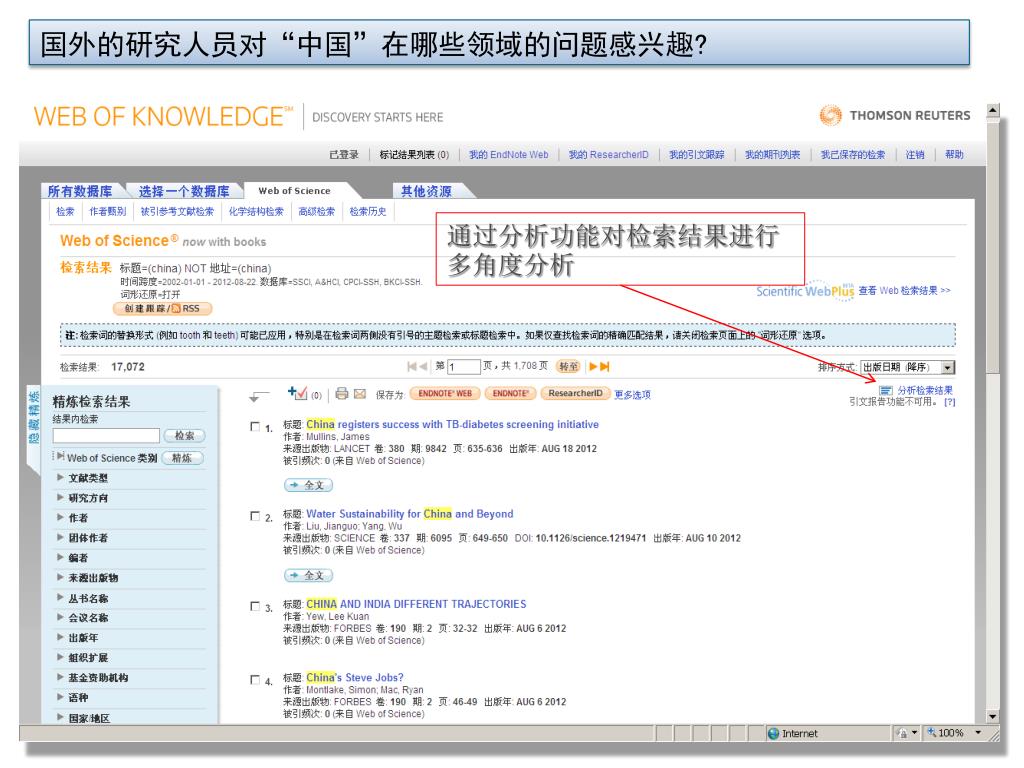Switch to the 所有数据库 tab
This screenshot has width=1024, height=768.
[80, 191]
